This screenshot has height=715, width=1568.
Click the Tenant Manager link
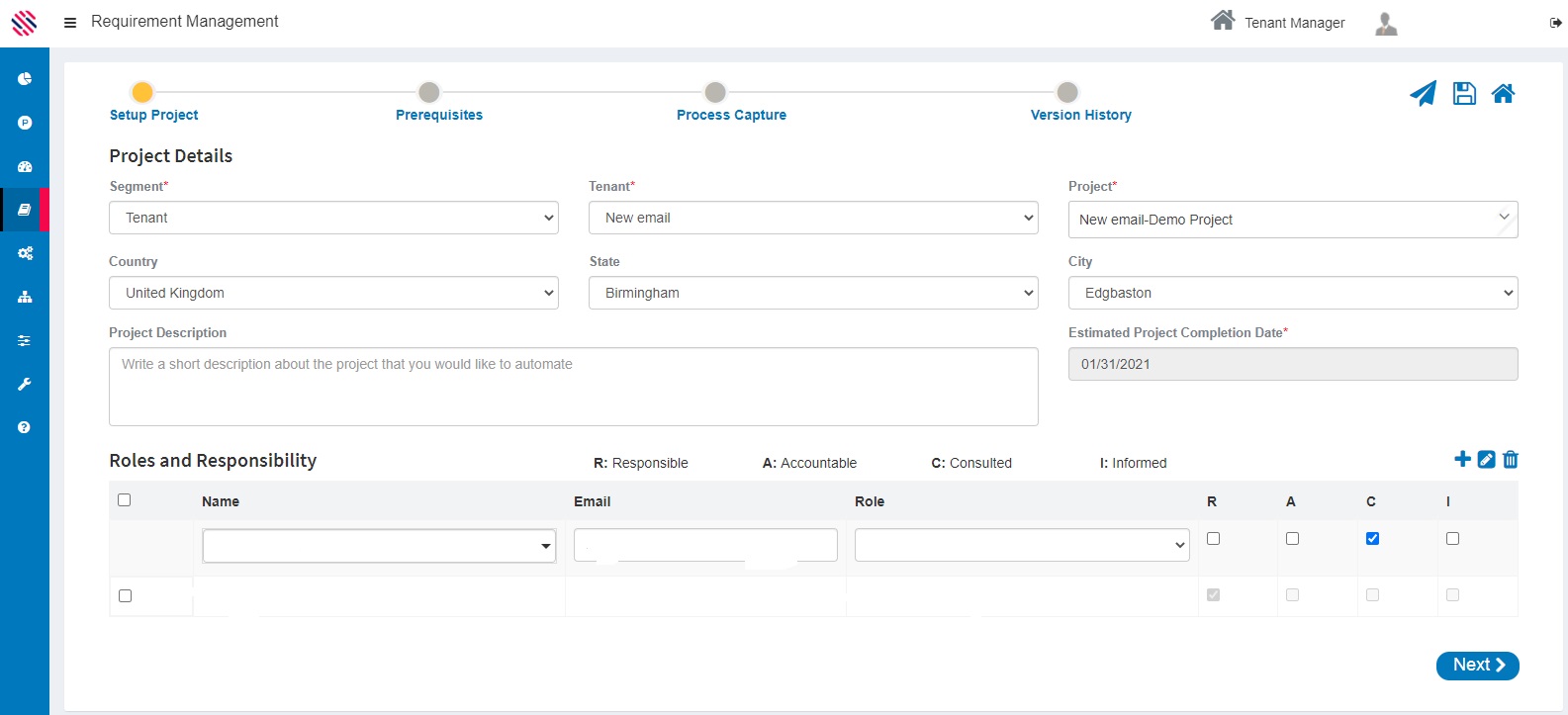[x=1293, y=23]
